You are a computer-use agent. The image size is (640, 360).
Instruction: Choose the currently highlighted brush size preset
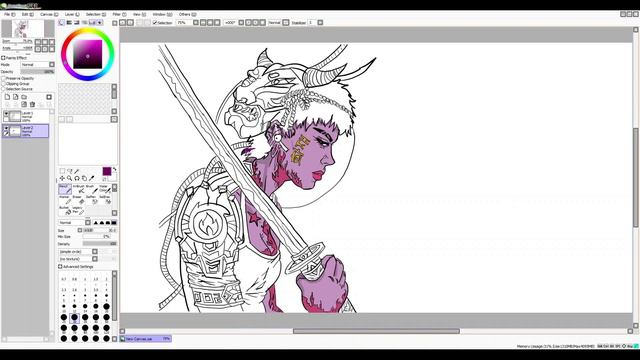74,317
